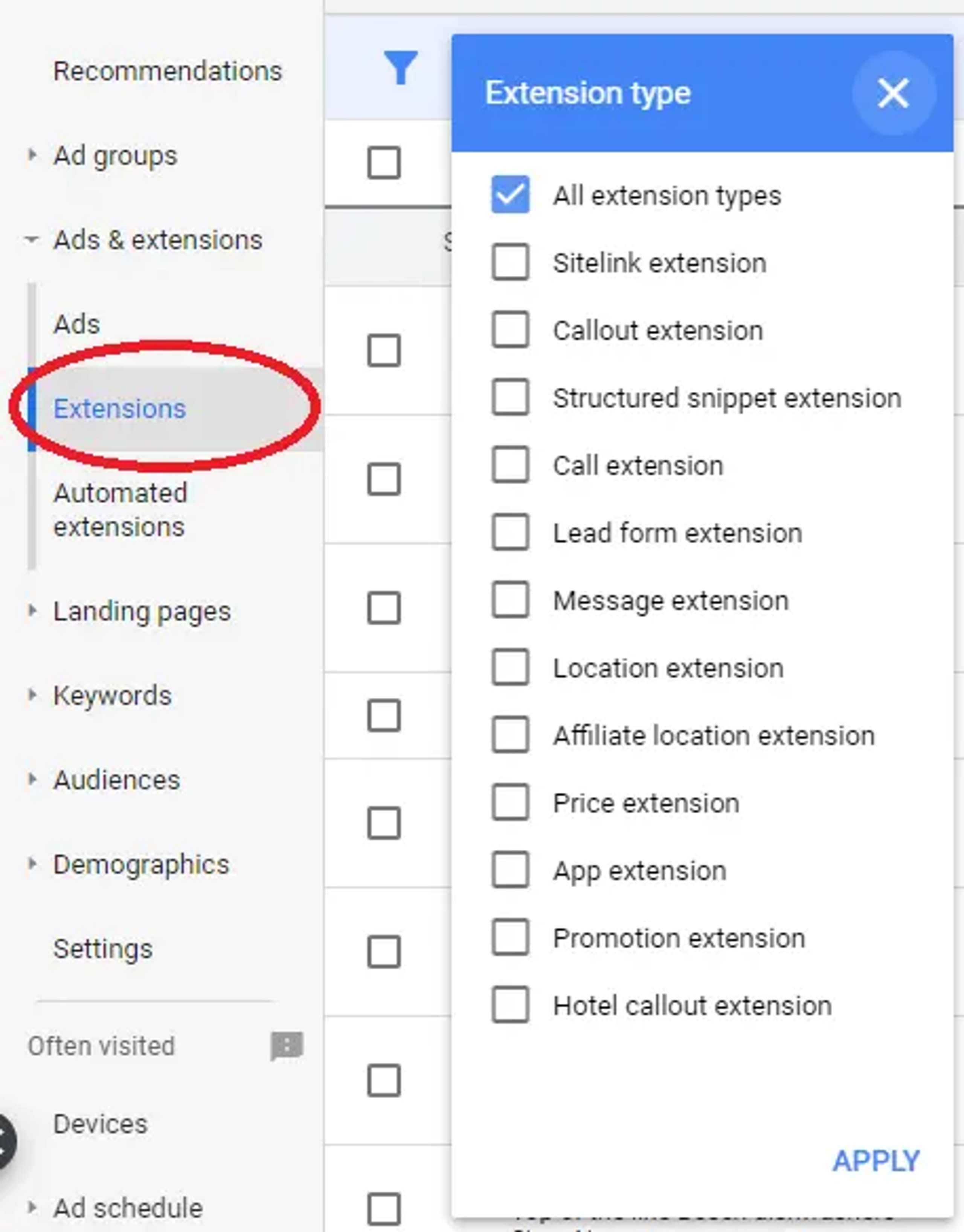Close the Extension type panel
This screenshot has width=964, height=1232.
click(x=893, y=93)
